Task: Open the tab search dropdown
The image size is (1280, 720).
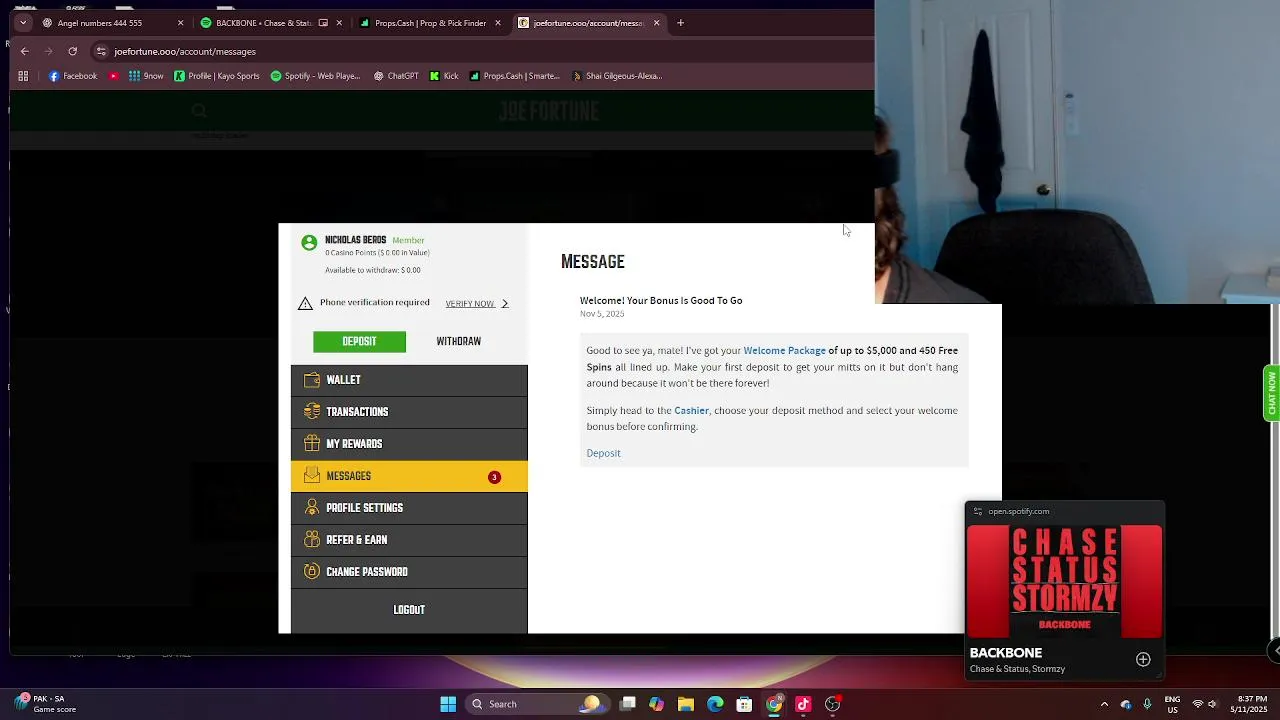Action: coord(23,23)
